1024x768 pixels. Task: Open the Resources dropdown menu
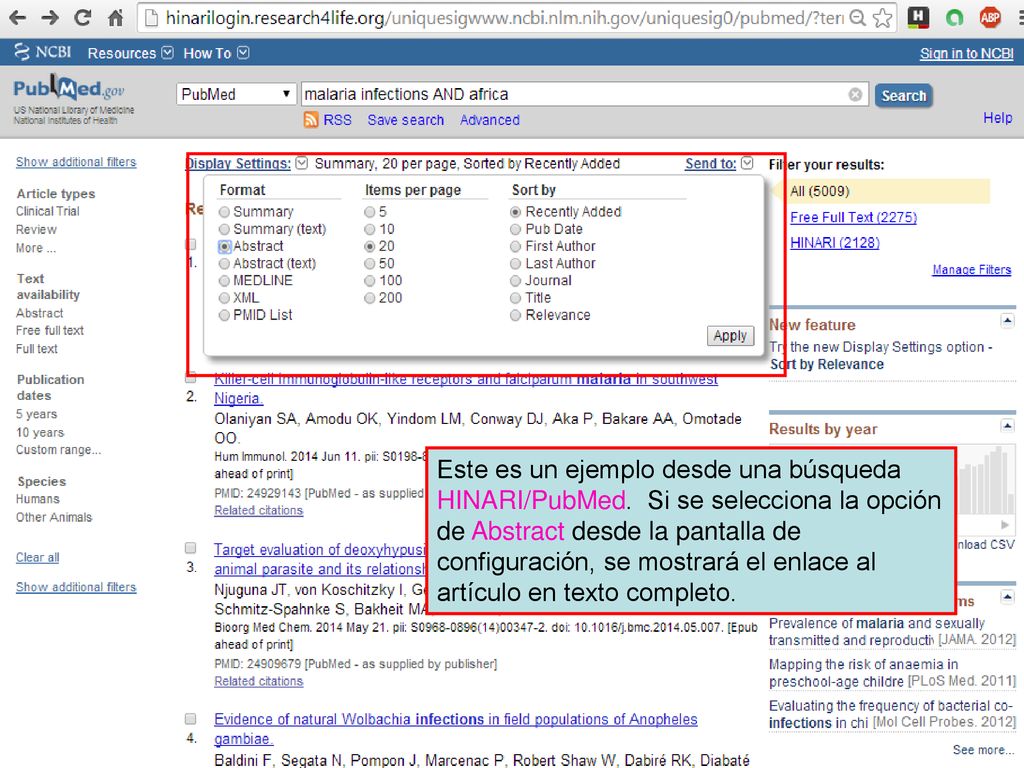(131, 53)
